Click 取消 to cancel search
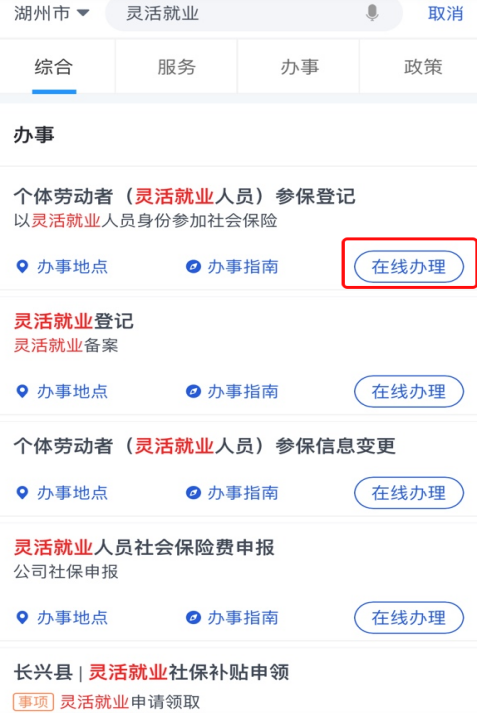477x713 pixels. tap(445, 14)
